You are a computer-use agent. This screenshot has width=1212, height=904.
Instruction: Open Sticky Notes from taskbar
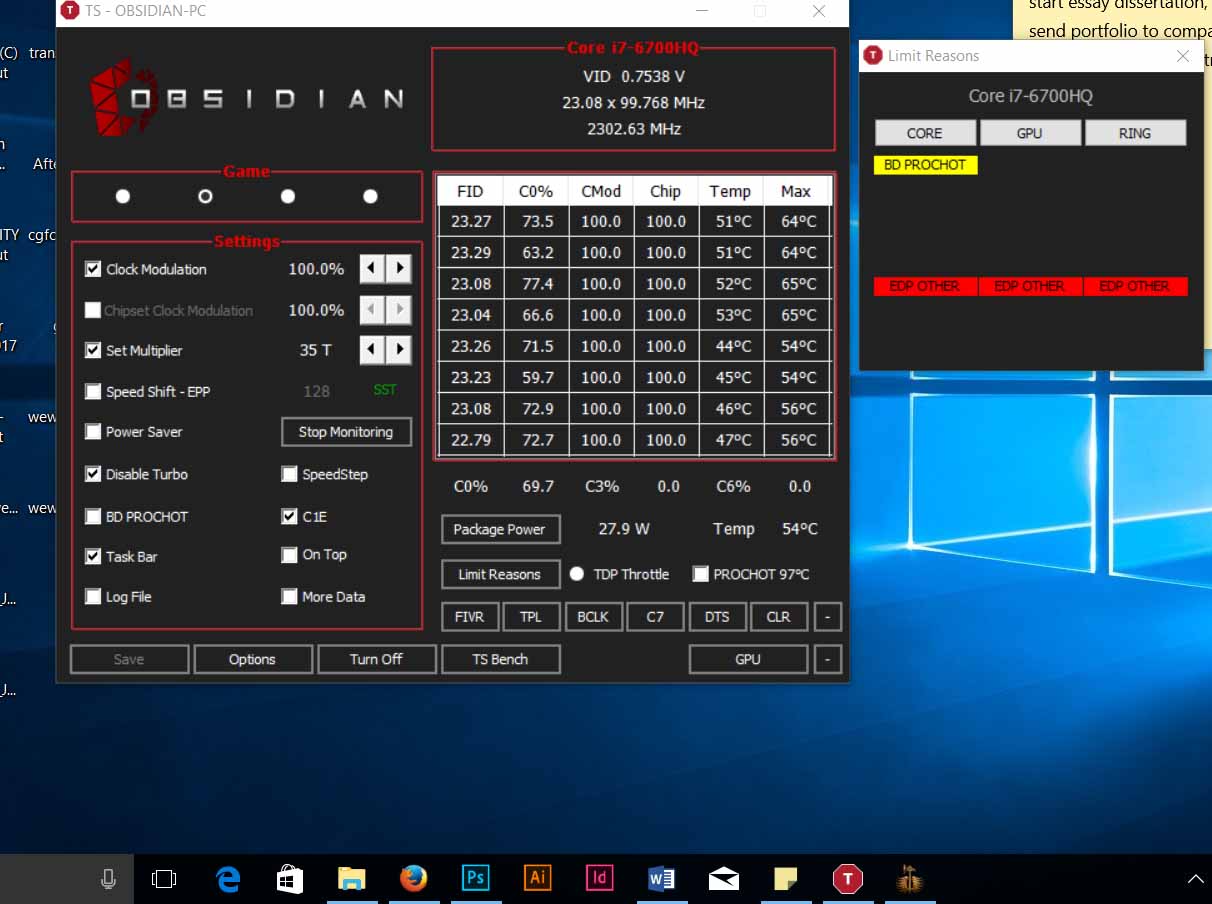[786, 878]
